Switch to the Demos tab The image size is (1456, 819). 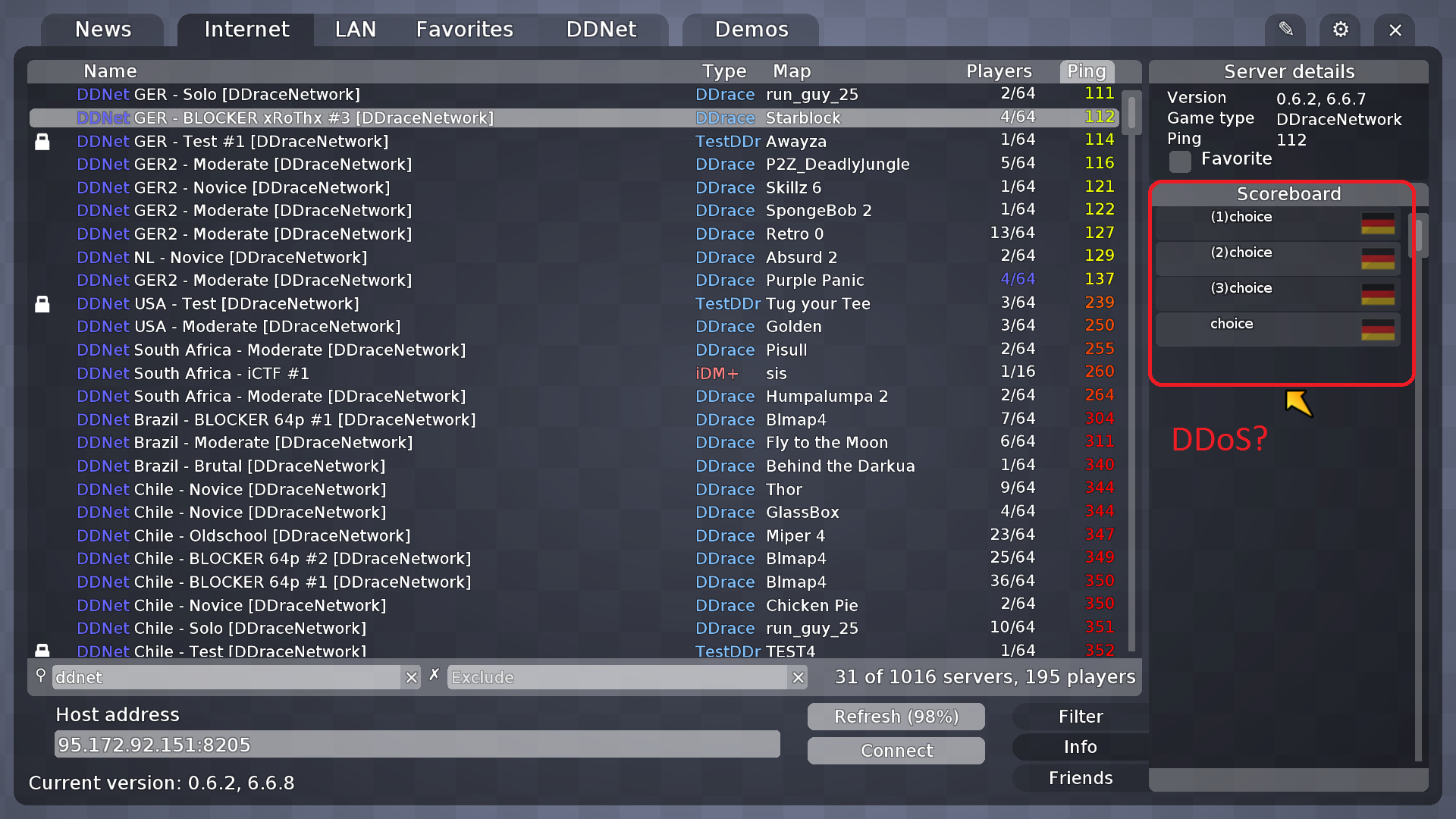(x=751, y=30)
